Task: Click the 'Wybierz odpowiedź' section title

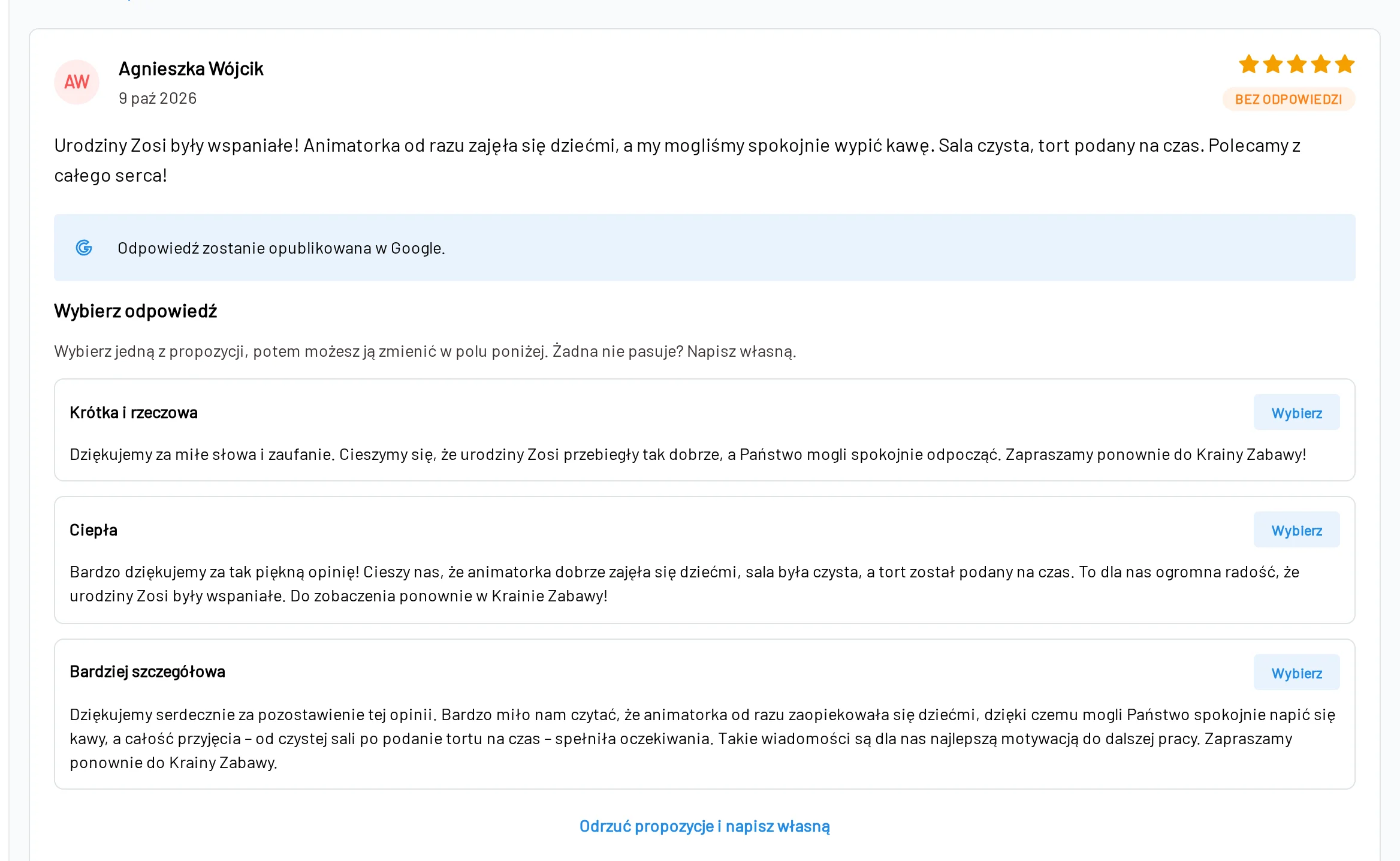Action: 135,311
